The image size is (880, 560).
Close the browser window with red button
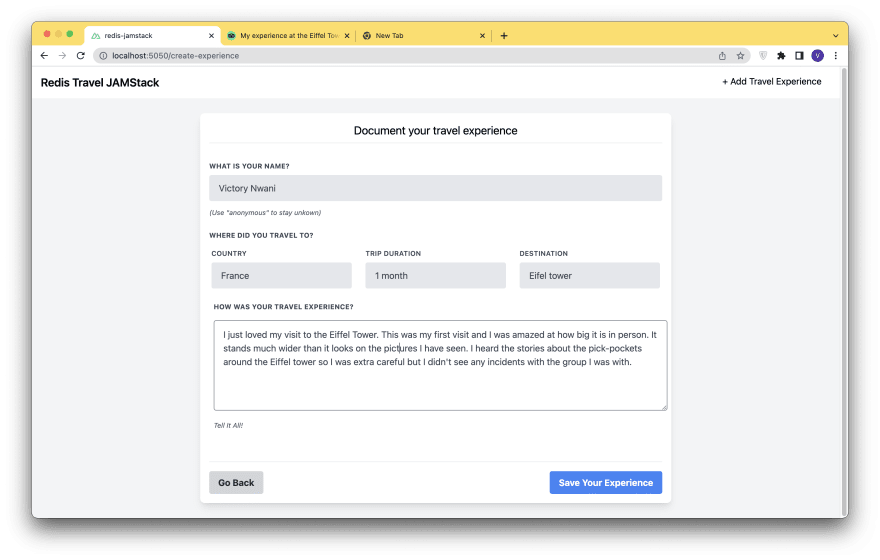(47, 34)
